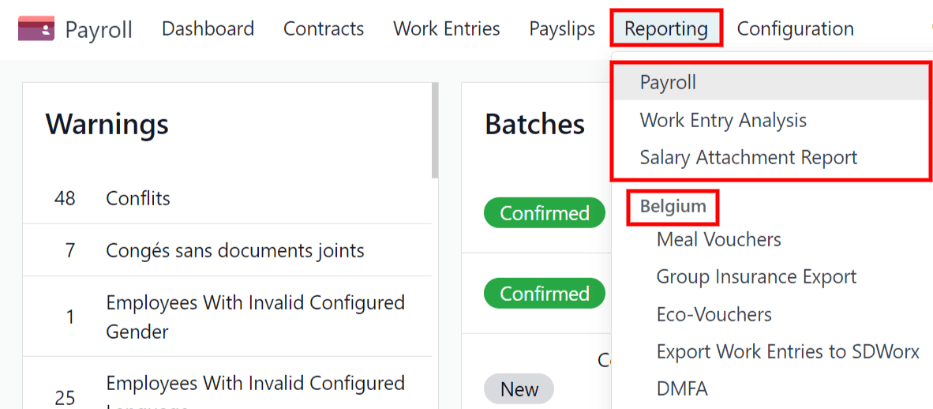Open Congés sans documents joints warning

coord(234,250)
